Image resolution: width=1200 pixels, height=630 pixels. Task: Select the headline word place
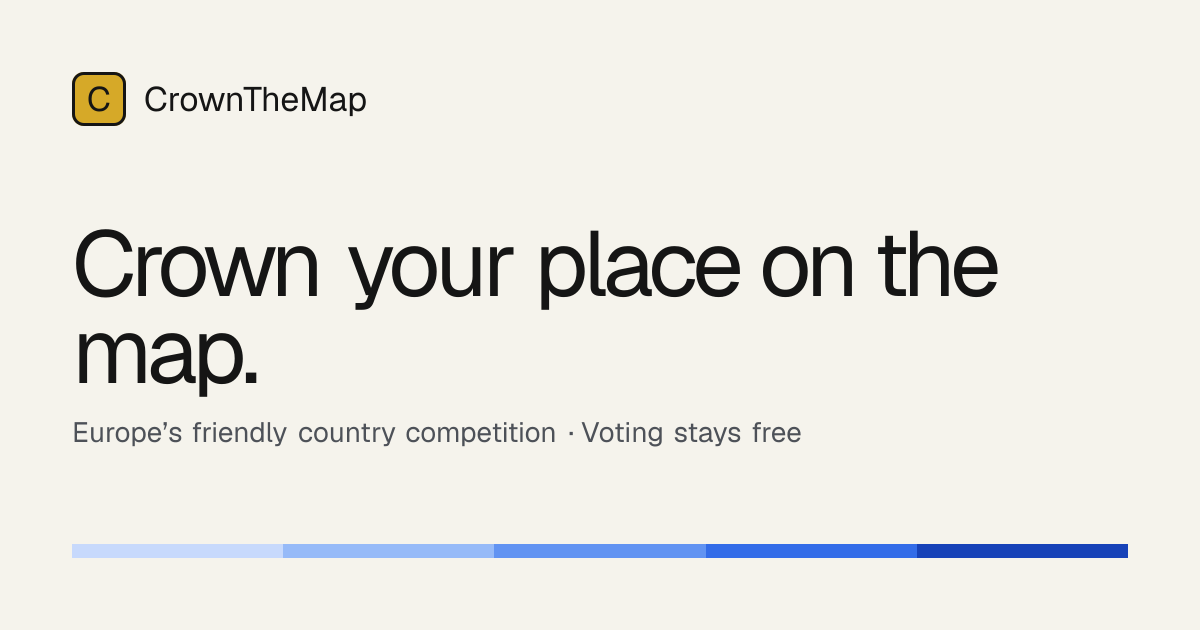click(639, 268)
